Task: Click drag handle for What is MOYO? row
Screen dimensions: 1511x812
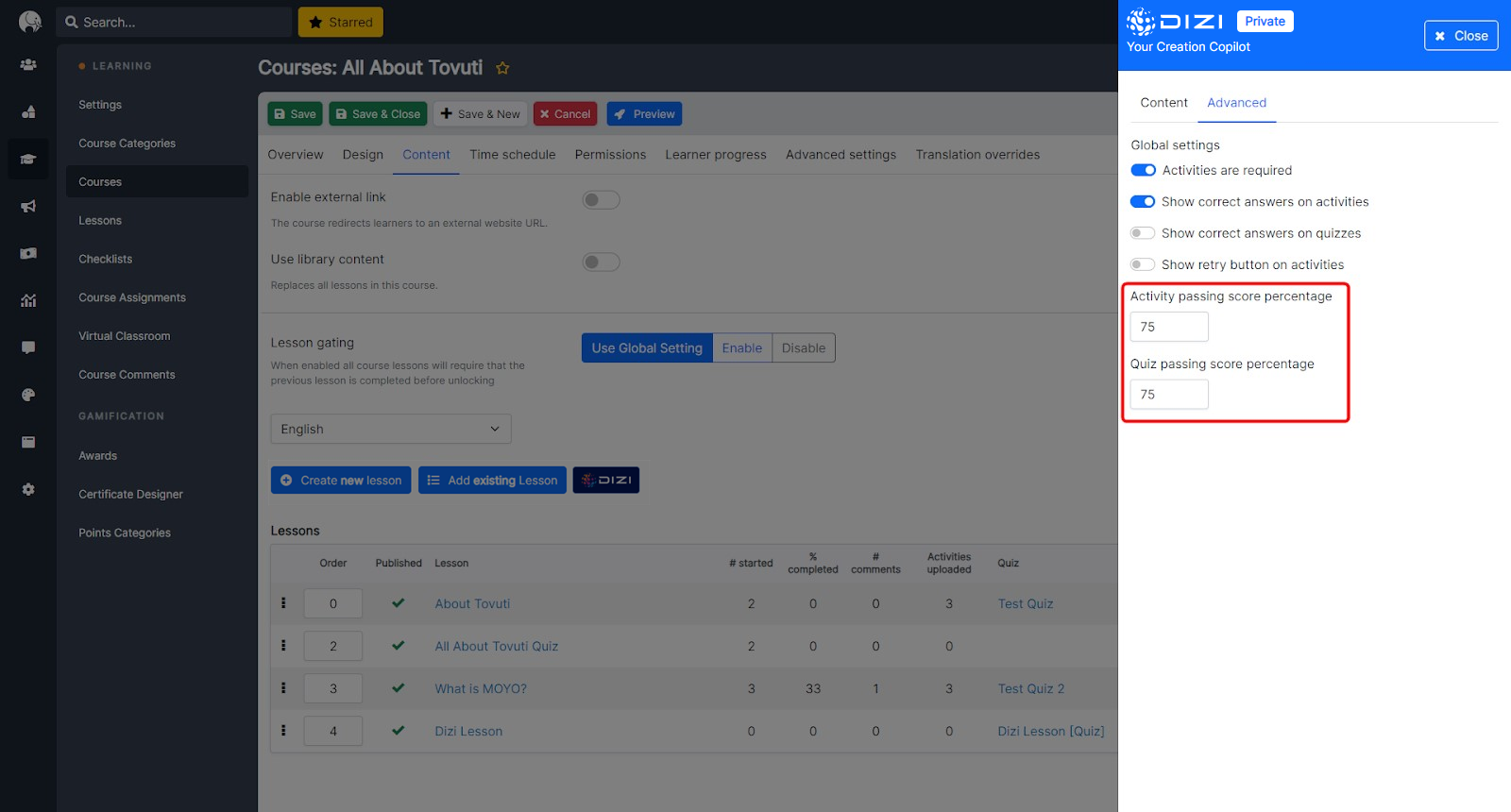Action: [283, 688]
